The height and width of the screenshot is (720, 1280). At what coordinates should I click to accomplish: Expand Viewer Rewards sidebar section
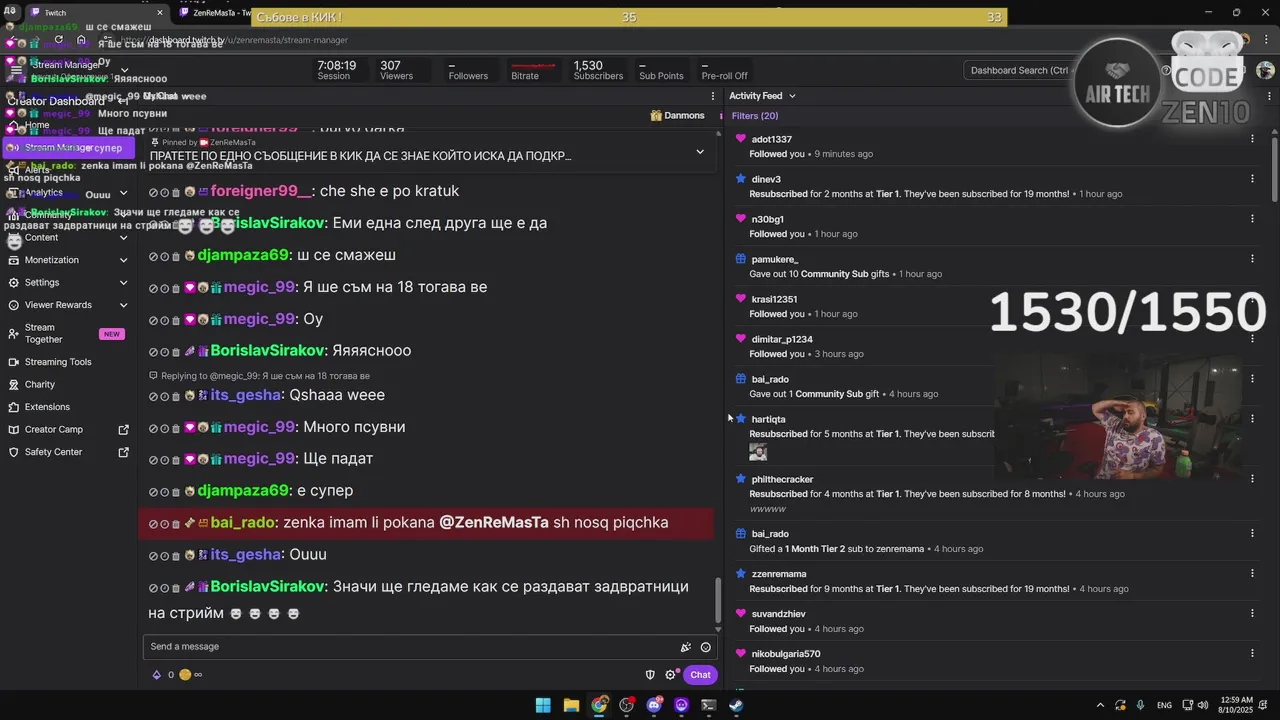[x=123, y=305]
